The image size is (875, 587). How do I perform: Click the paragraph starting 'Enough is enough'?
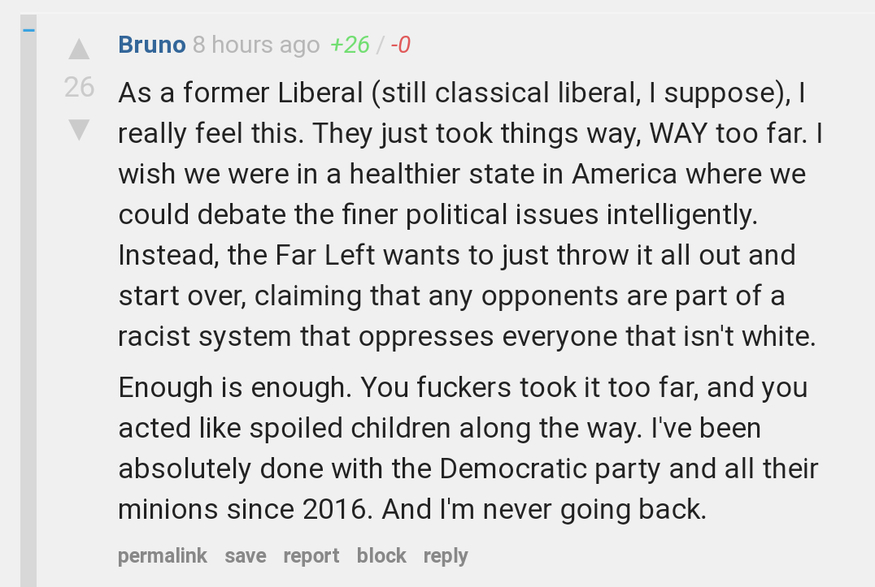pos(468,448)
